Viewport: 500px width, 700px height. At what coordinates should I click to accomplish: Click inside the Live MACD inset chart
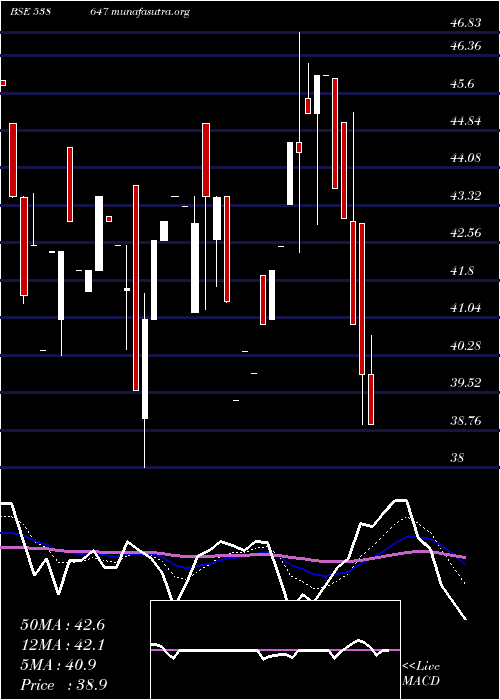(x=275, y=650)
